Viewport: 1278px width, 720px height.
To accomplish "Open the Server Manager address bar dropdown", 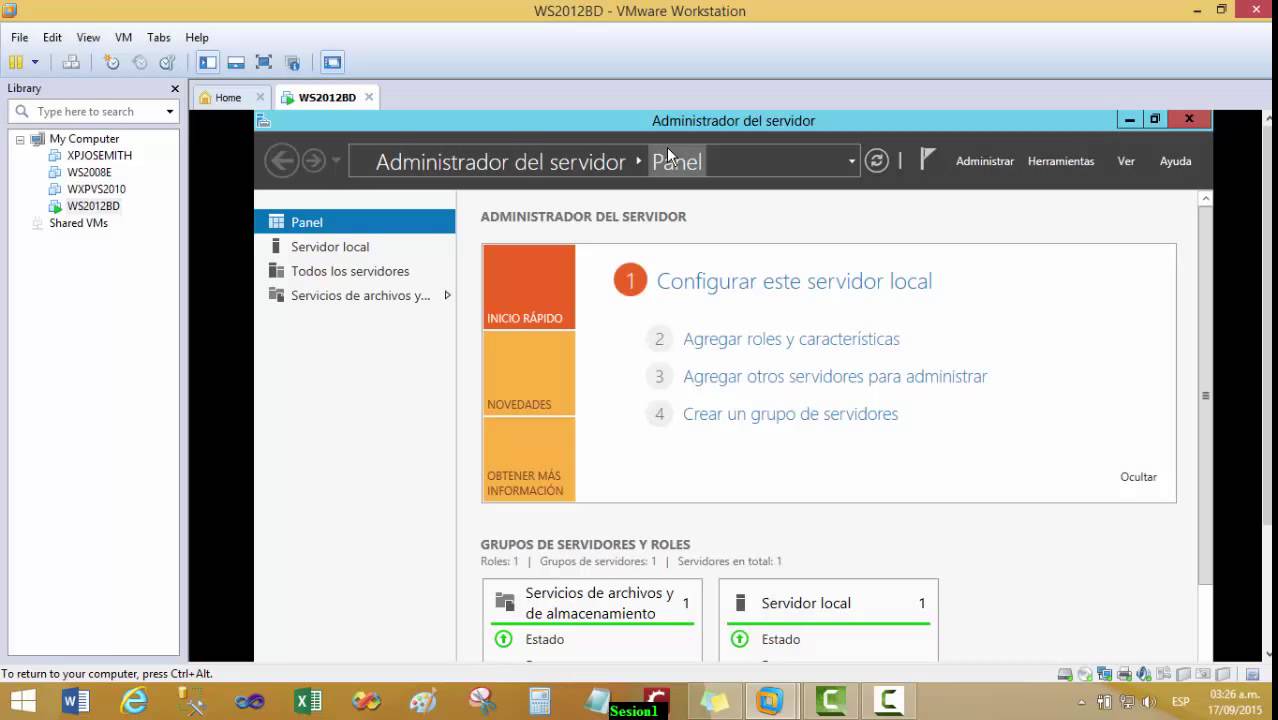I will 852,161.
